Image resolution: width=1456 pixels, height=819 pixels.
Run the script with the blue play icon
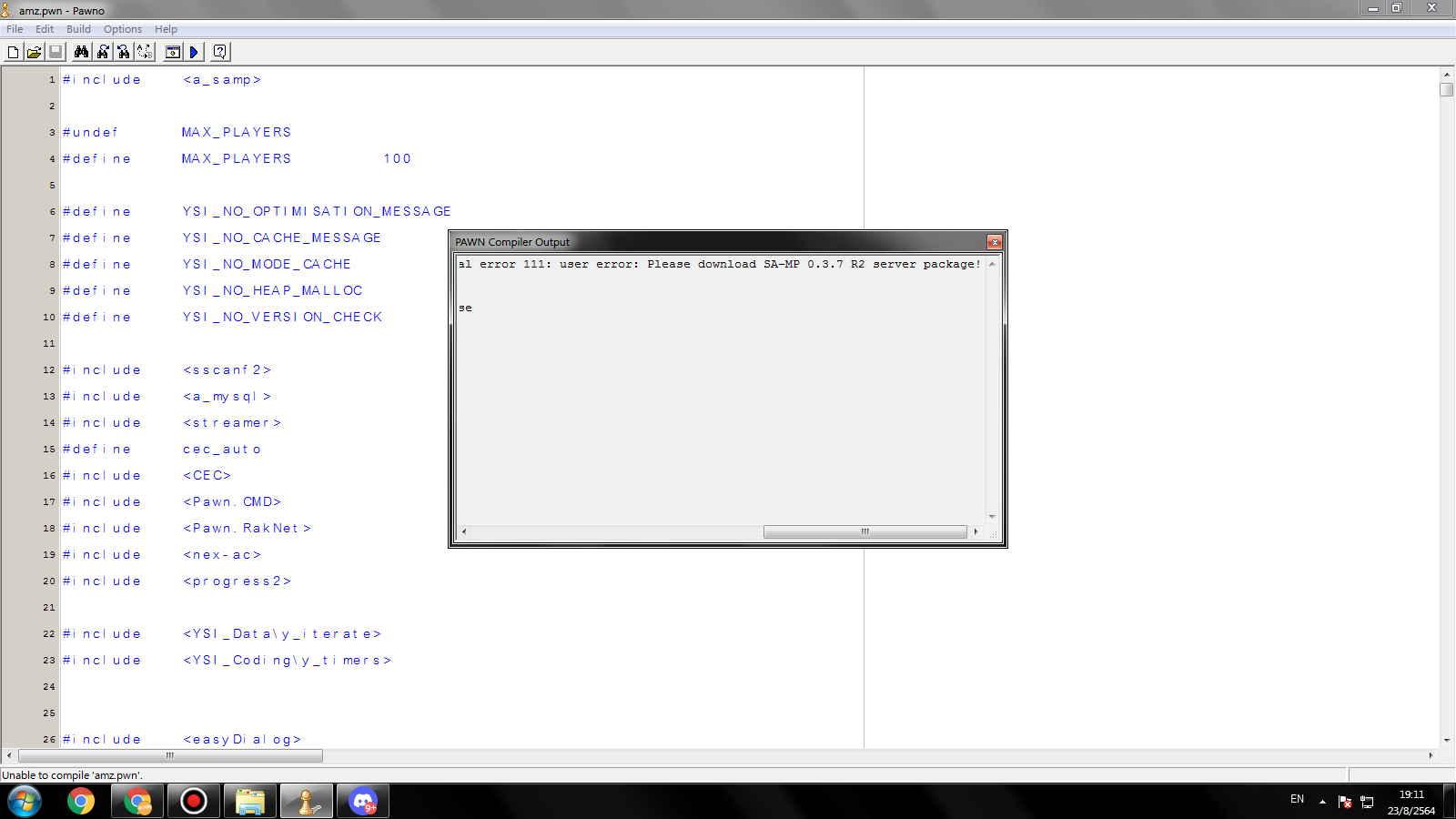click(x=194, y=52)
